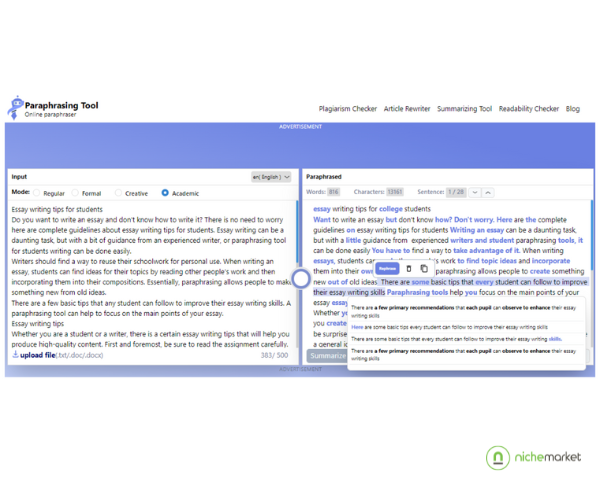Click highlighted phrase 'Paraphrasing tools' in output

[417, 292]
